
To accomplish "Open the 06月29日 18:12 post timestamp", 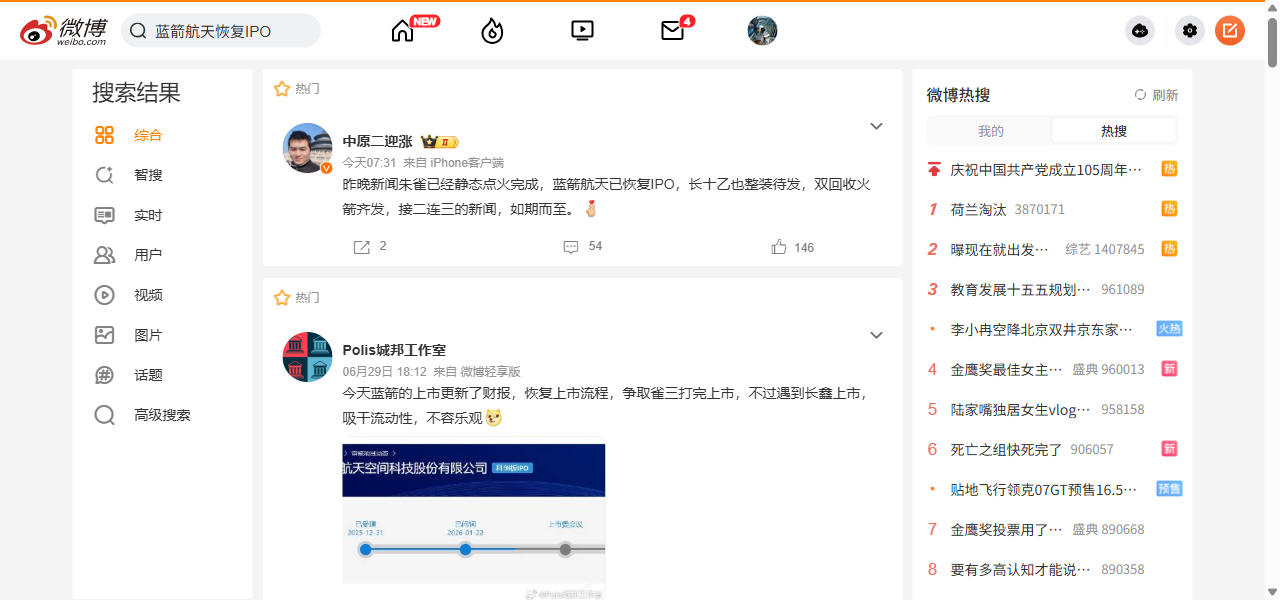I will [x=384, y=371].
